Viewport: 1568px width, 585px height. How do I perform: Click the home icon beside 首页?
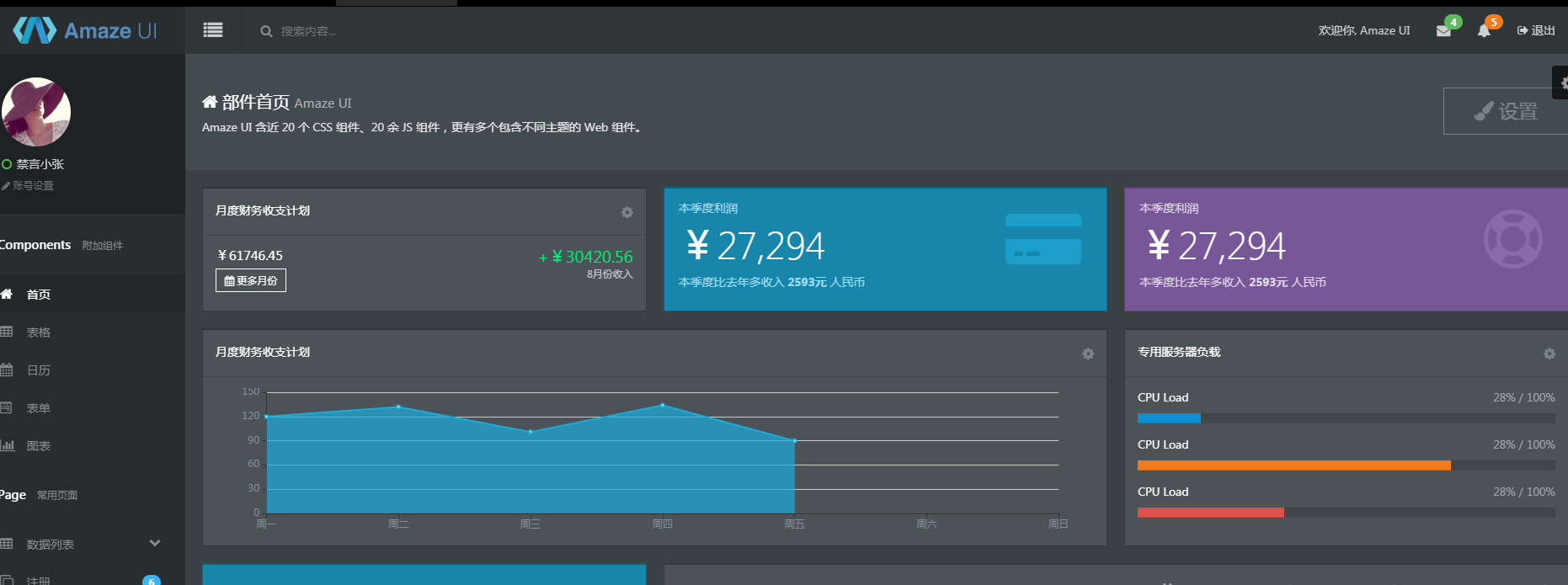7,294
